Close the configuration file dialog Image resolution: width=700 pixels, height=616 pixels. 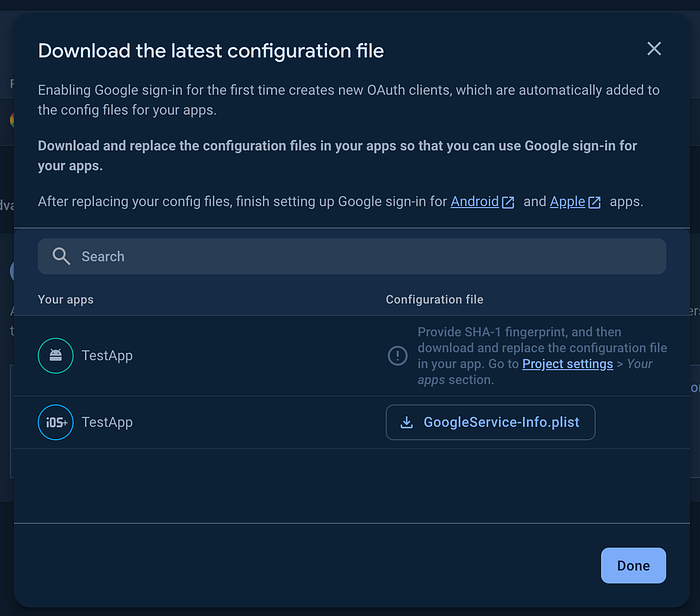pos(654,49)
